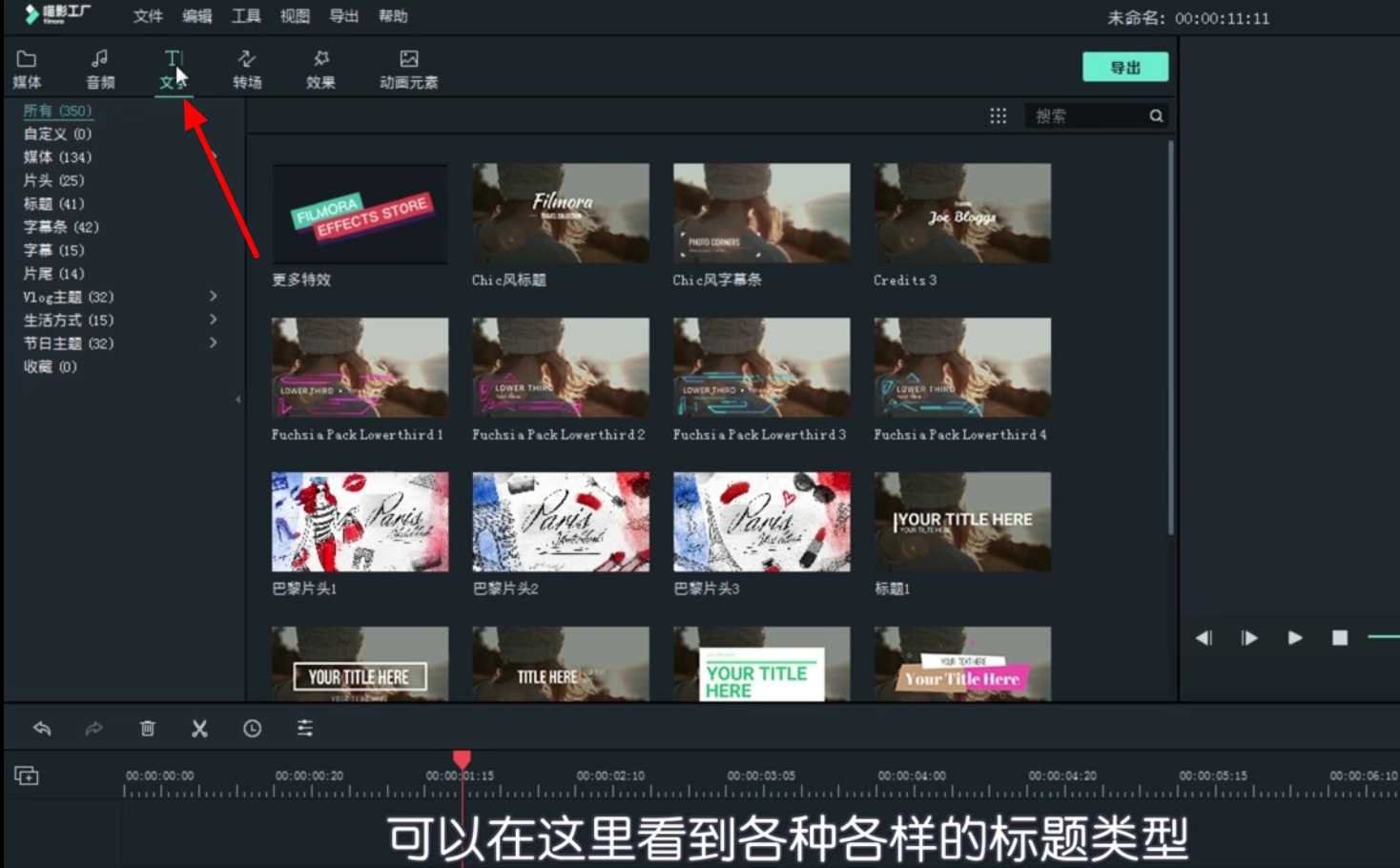
Task: Select the 巴黎片头1 title thumbnail
Action: 360,521
